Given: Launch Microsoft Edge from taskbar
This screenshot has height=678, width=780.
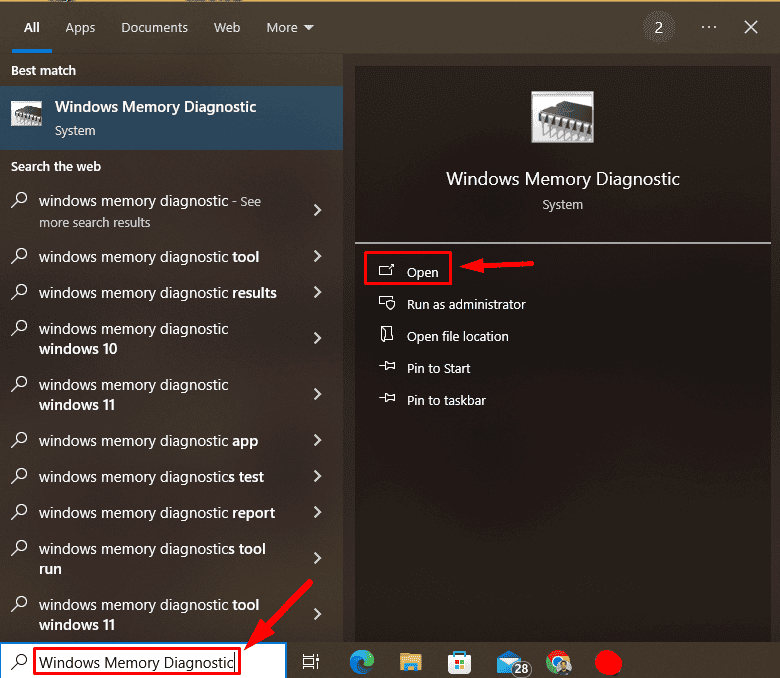Looking at the screenshot, I should (x=362, y=662).
